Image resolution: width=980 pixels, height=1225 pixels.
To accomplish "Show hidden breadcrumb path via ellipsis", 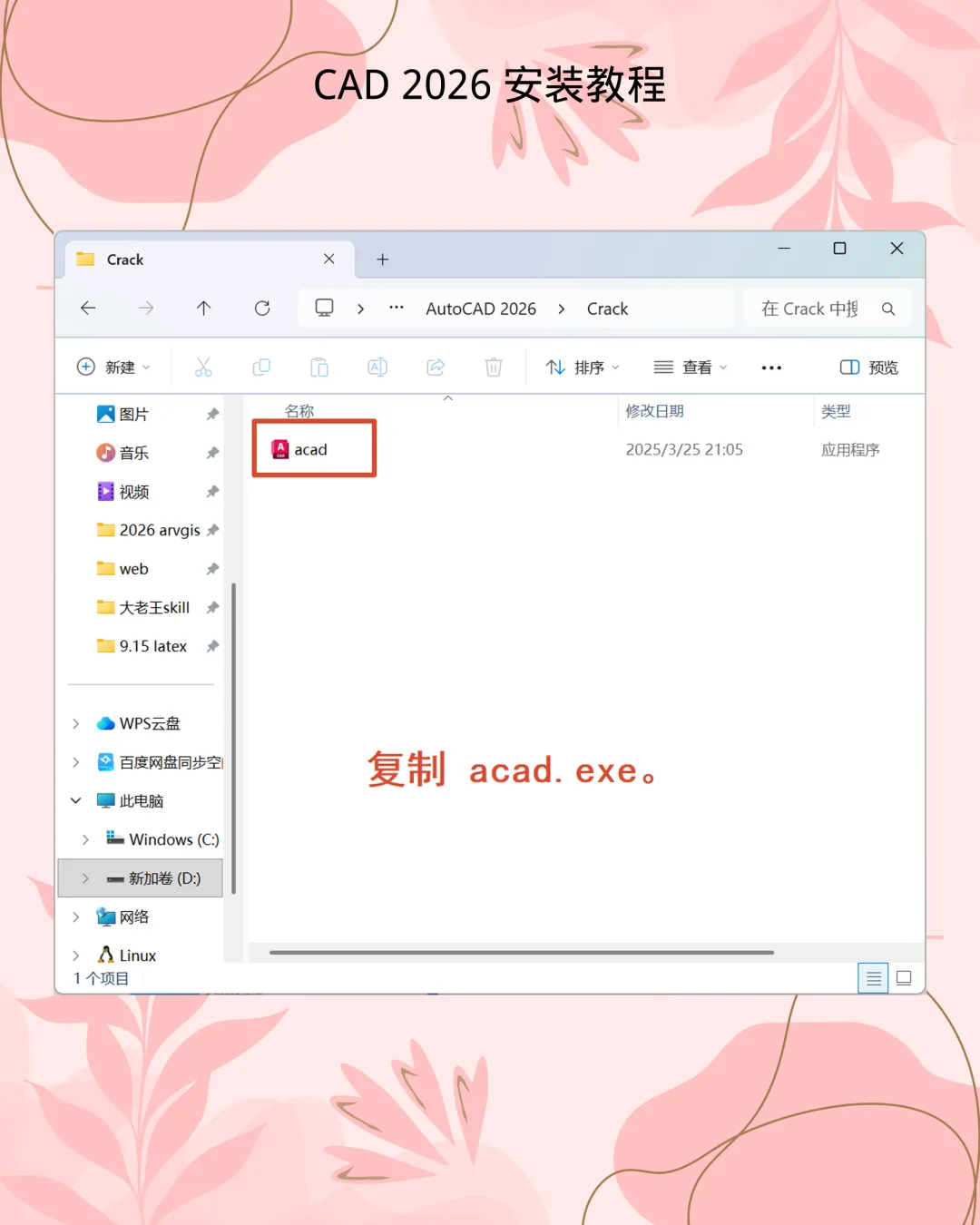I will pyautogui.click(x=397, y=308).
